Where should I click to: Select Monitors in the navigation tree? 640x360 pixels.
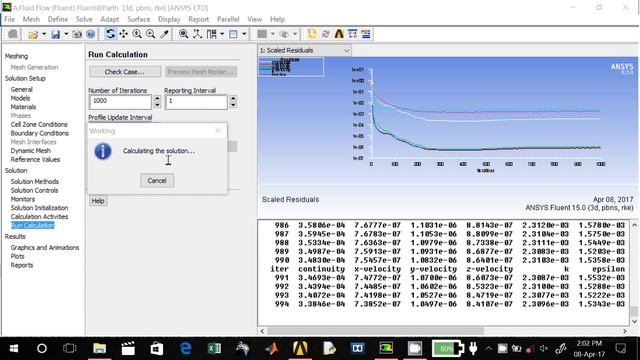(23, 199)
